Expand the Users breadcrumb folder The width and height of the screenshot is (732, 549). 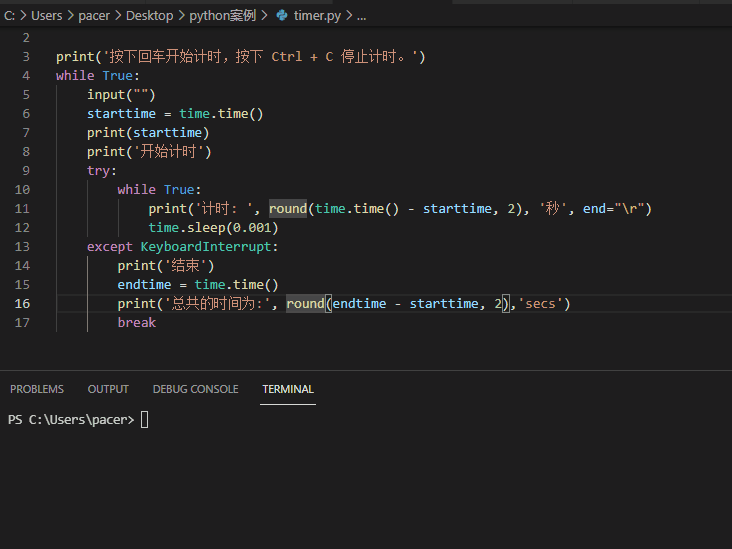point(46,16)
